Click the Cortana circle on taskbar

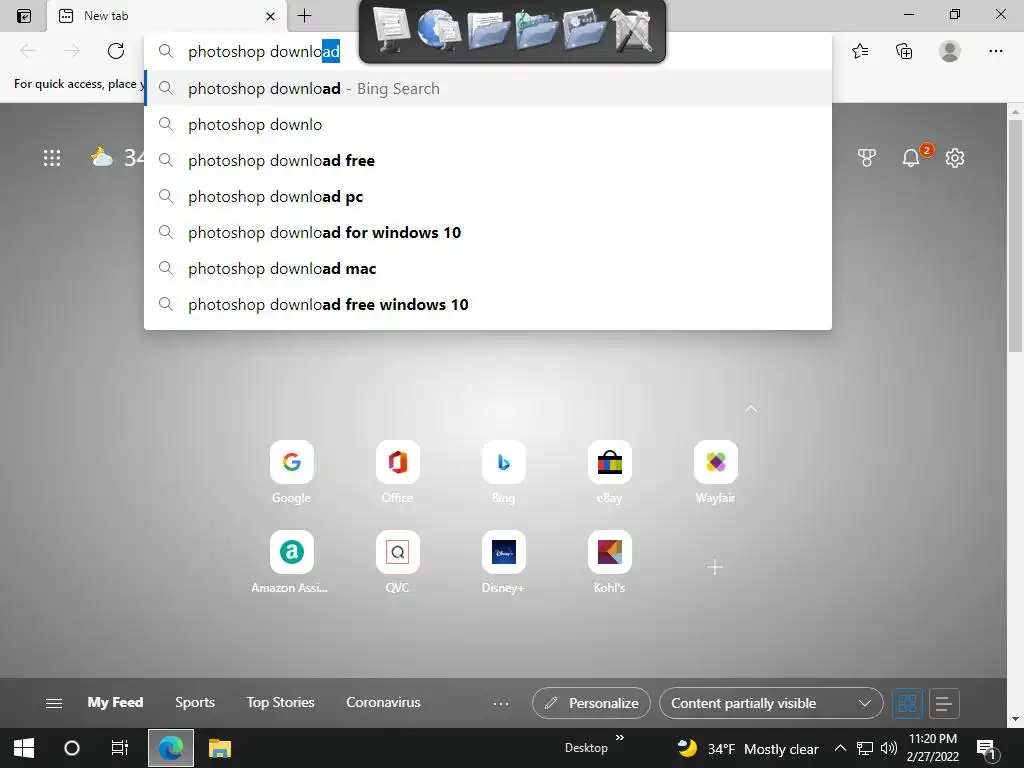(x=72, y=748)
